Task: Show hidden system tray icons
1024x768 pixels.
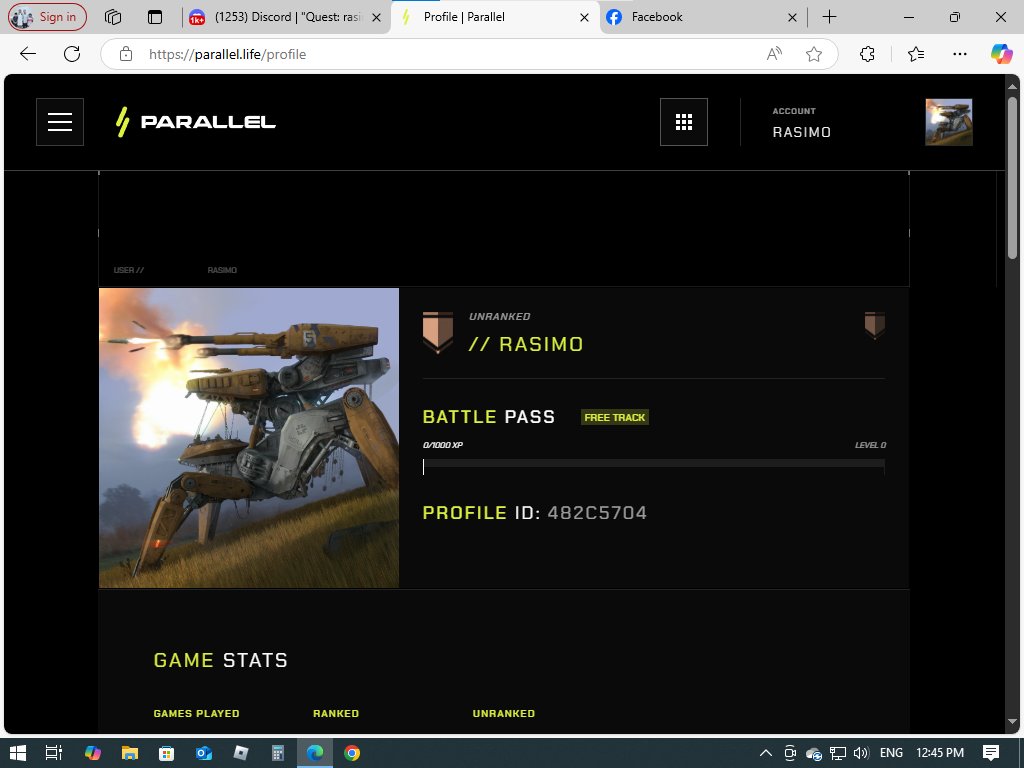Action: [x=765, y=753]
